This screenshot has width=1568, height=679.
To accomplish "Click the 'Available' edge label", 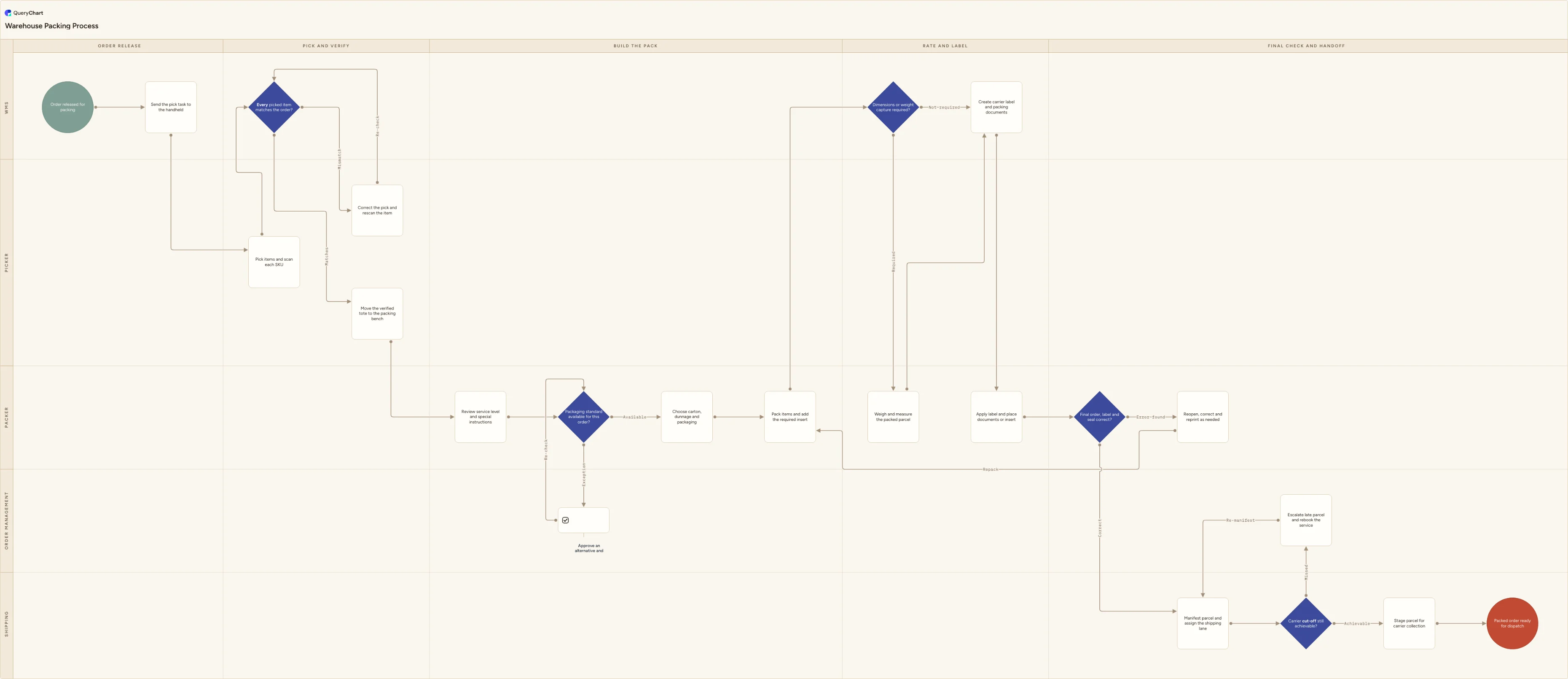I will click(x=634, y=417).
